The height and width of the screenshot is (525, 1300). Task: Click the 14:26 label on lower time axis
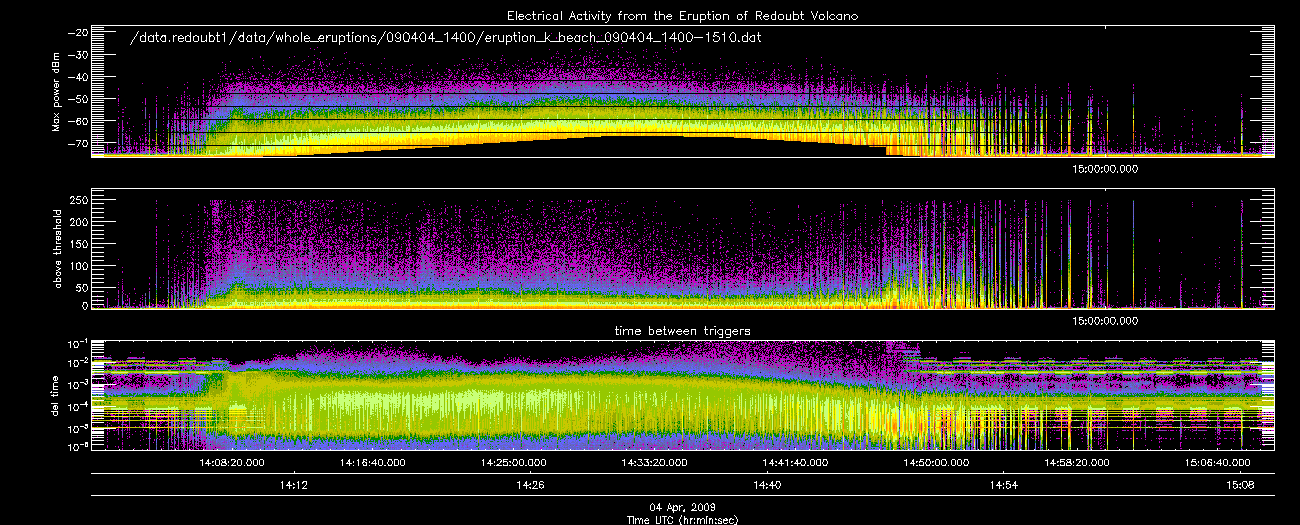coord(529,484)
